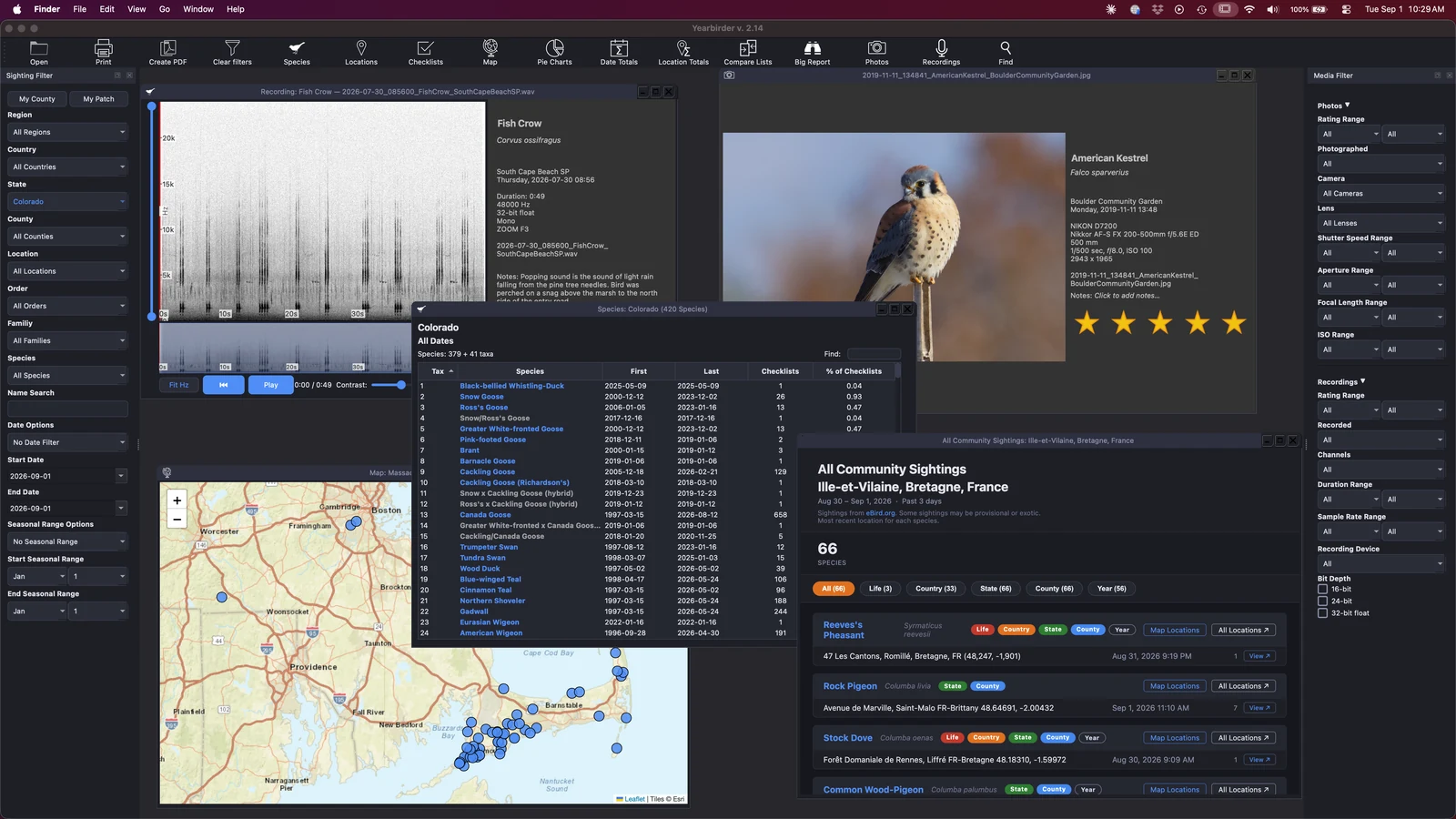The width and height of the screenshot is (1456, 819).
Task: Open the All Countries dropdown
Action: (68, 167)
